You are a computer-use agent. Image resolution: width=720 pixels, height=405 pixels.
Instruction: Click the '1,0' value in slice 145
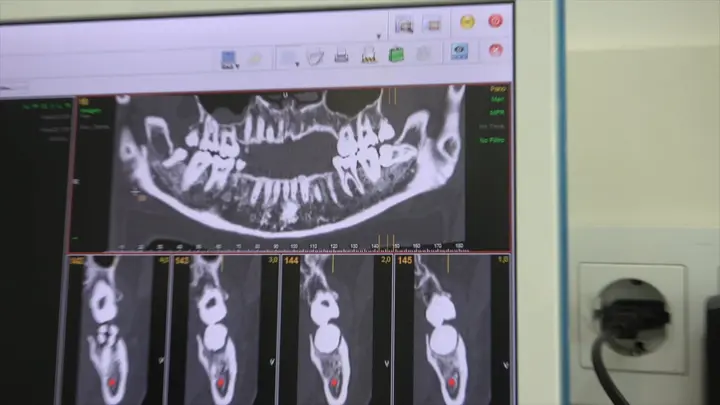pyautogui.click(x=503, y=259)
